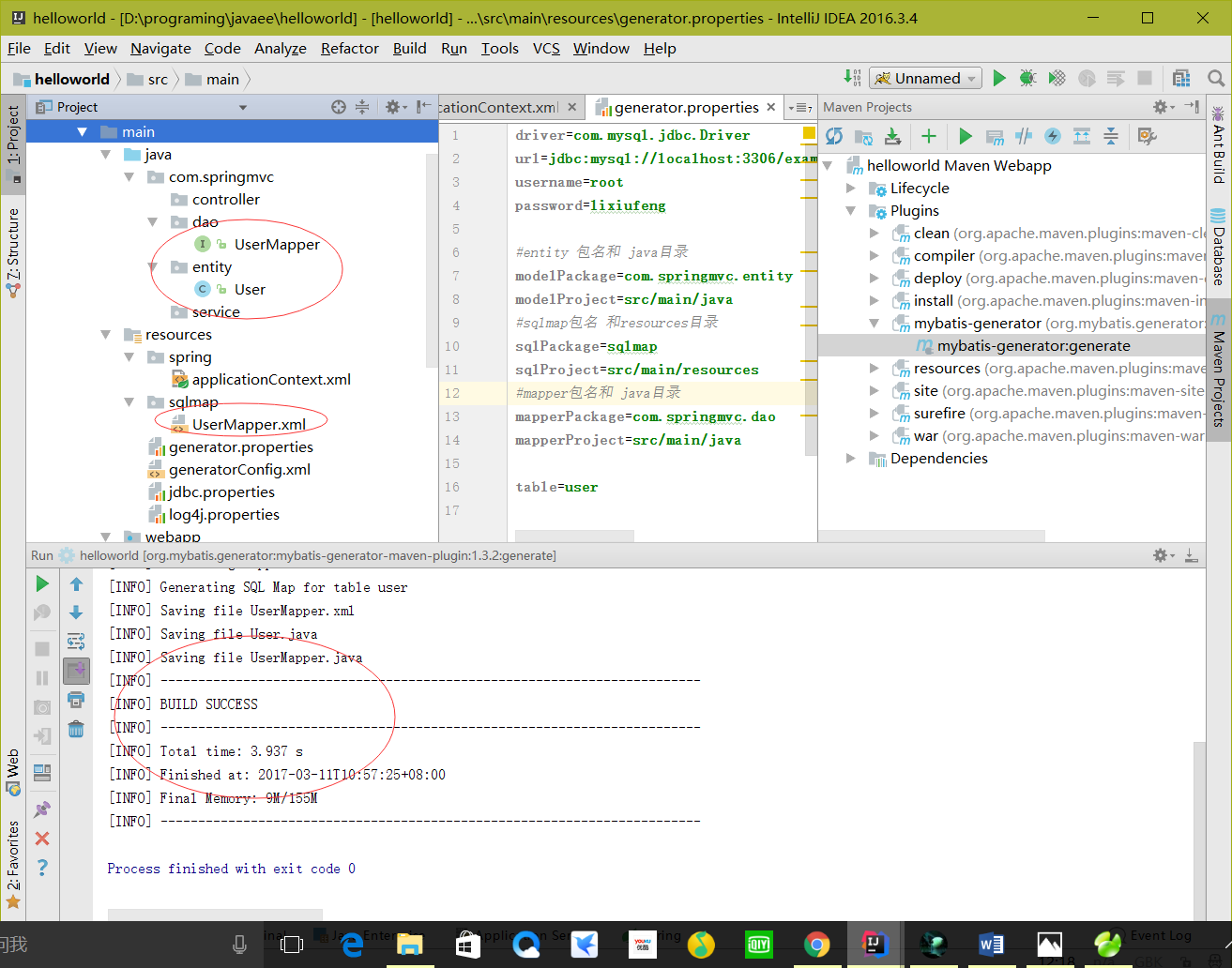Show hidden editor tabs dropdown

(x=800, y=108)
